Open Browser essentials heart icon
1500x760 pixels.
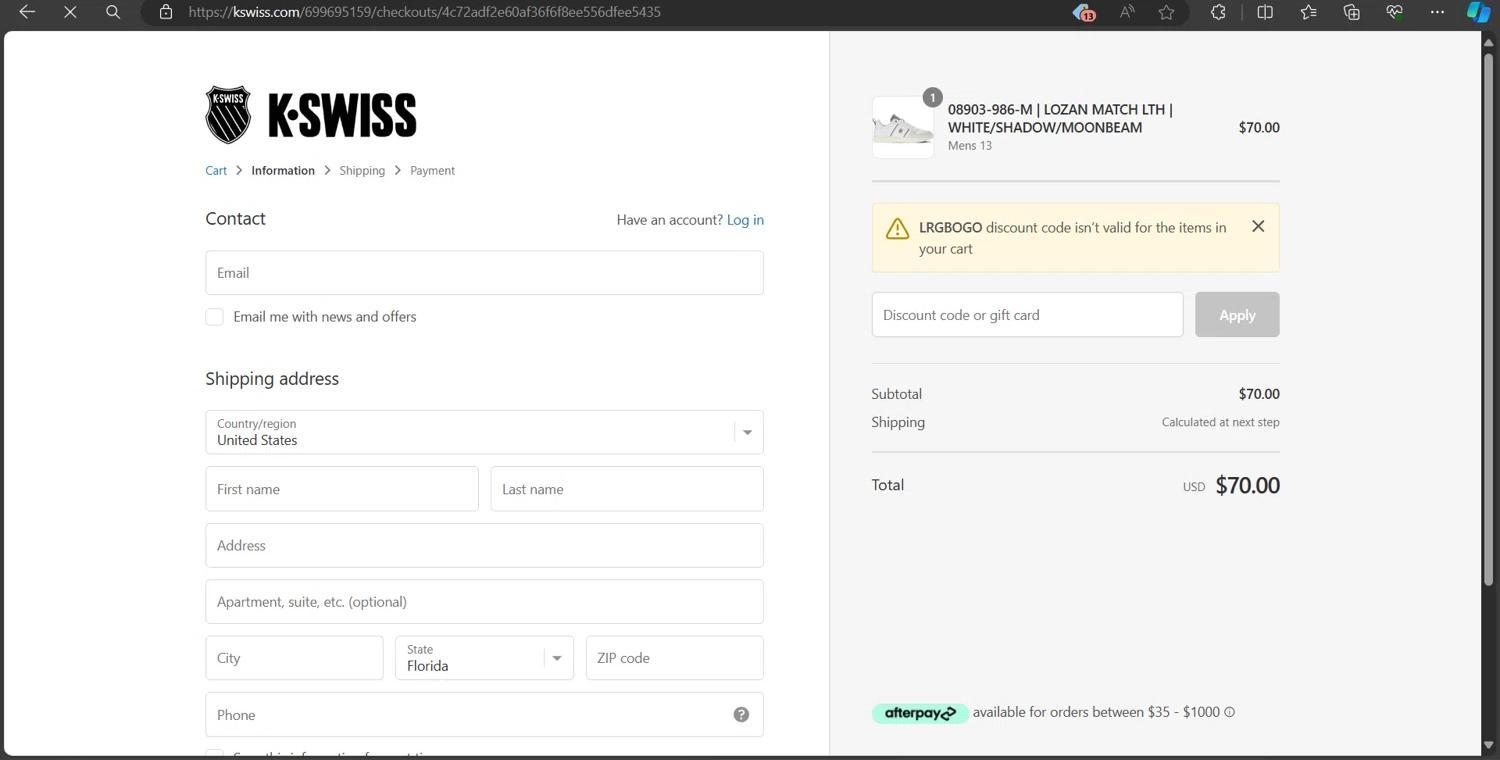(x=1394, y=12)
